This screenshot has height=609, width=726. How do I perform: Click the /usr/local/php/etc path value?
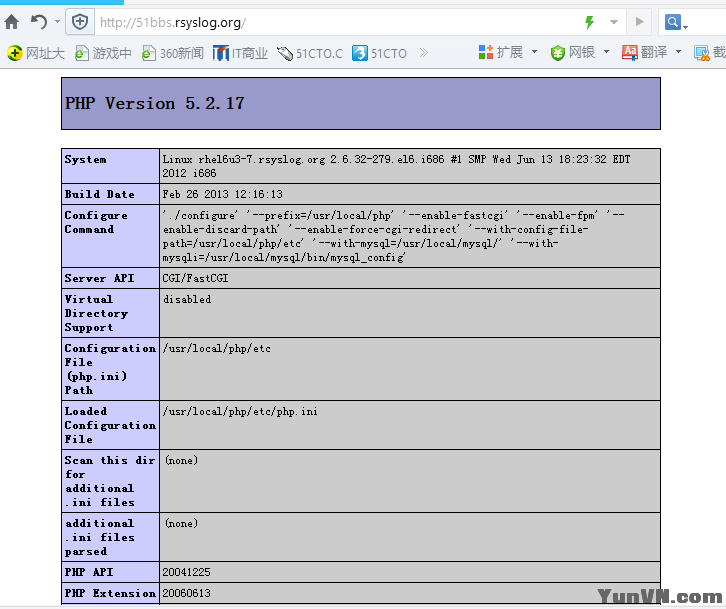click(216, 349)
